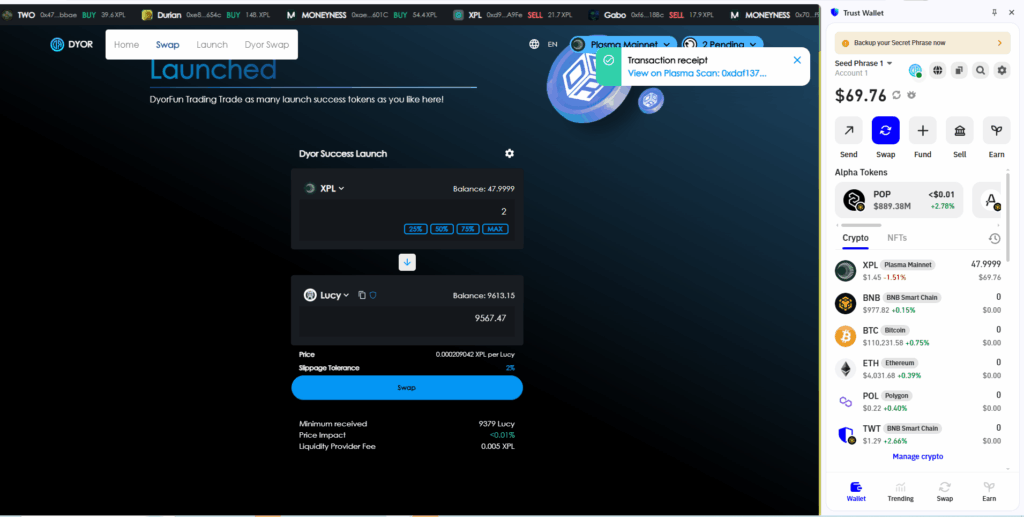Screen dimensions: 1024x517
Task: Select the Swap nav item on DYOR
Action: point(167,44)
